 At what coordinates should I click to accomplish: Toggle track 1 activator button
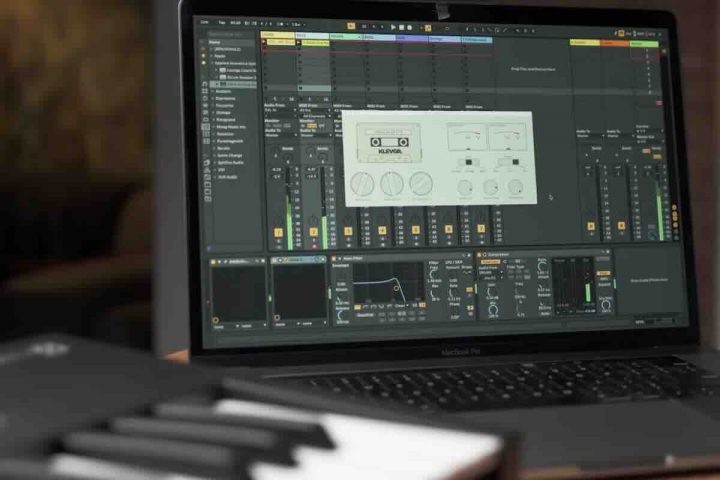pyautogui.click(x=278, y=233)
